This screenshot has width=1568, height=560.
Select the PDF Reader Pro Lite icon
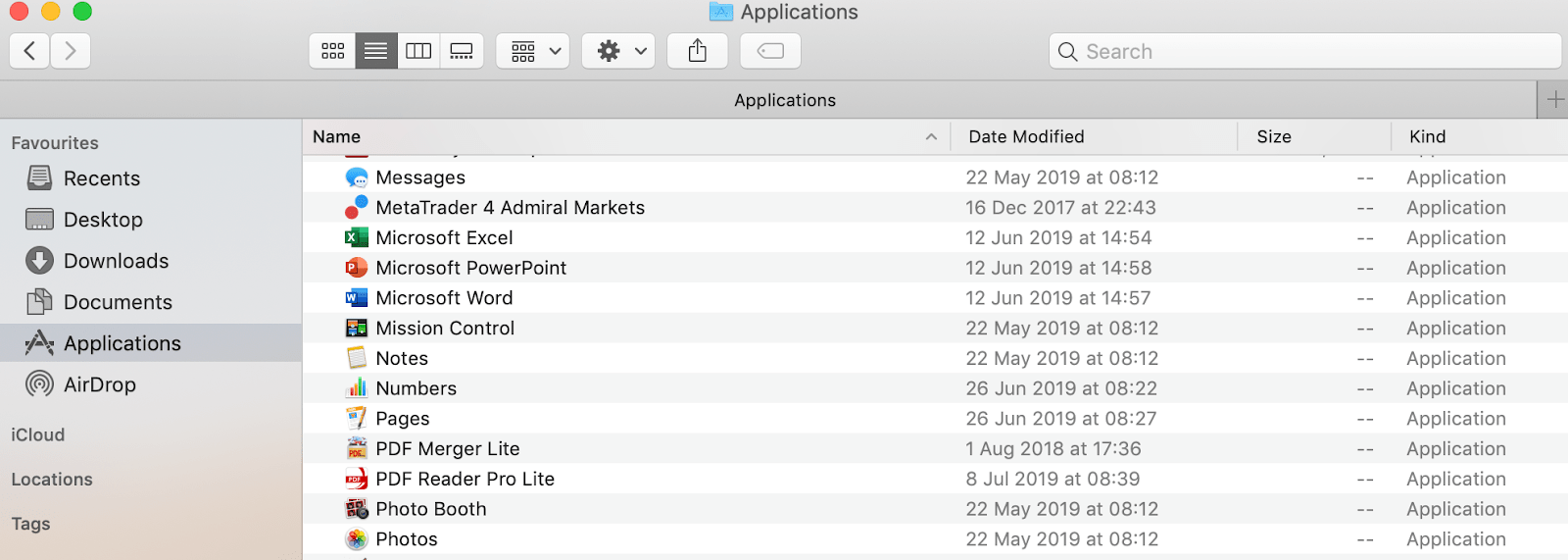[x=357, y=479]
